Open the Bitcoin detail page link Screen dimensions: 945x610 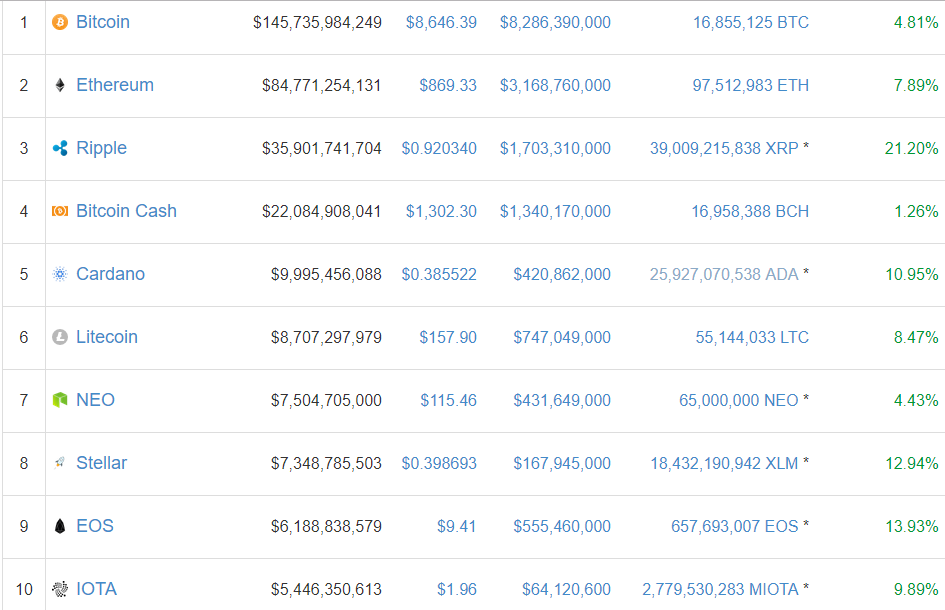(104, 21)
